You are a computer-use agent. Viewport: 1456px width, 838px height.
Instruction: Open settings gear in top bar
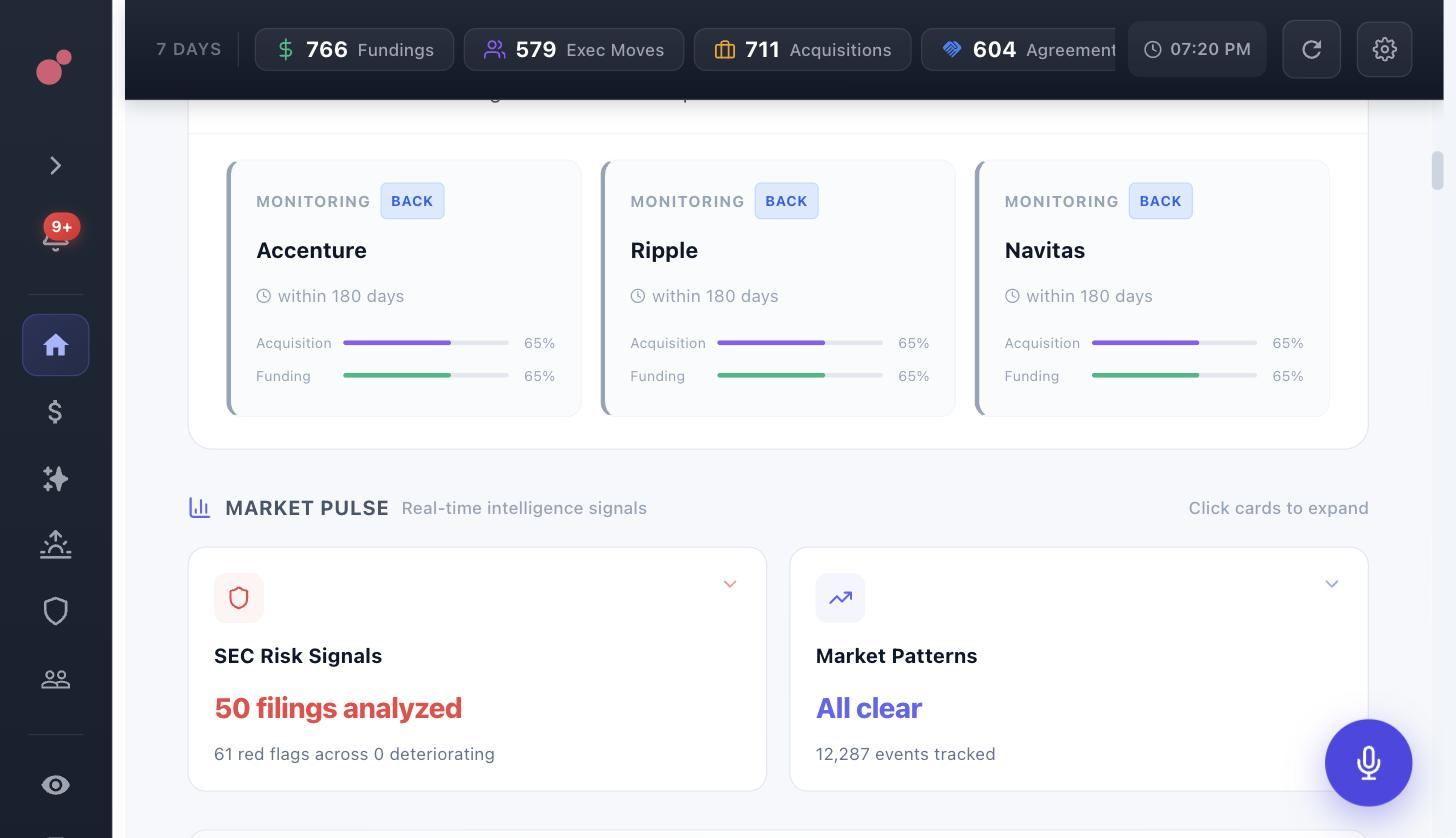pos(1384,49)
